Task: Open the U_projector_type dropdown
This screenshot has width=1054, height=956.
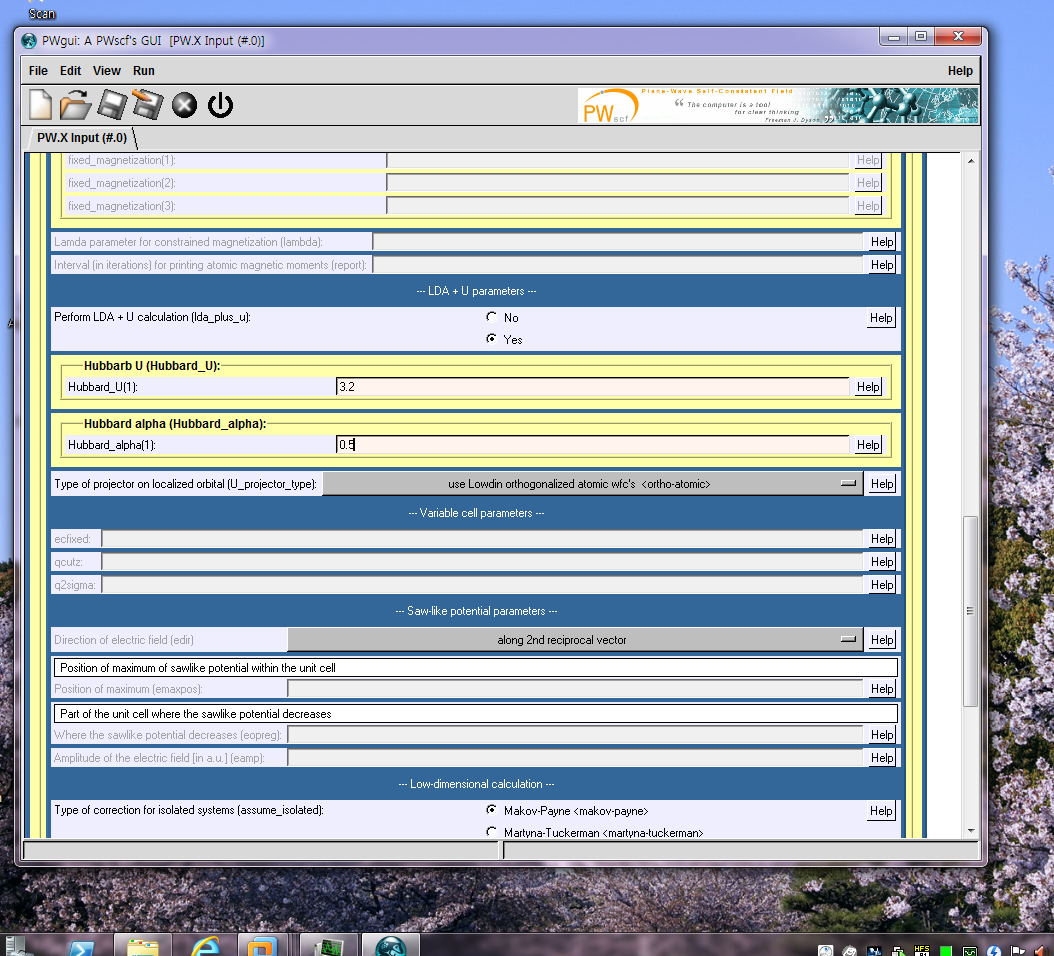Action: coord(592,484)
